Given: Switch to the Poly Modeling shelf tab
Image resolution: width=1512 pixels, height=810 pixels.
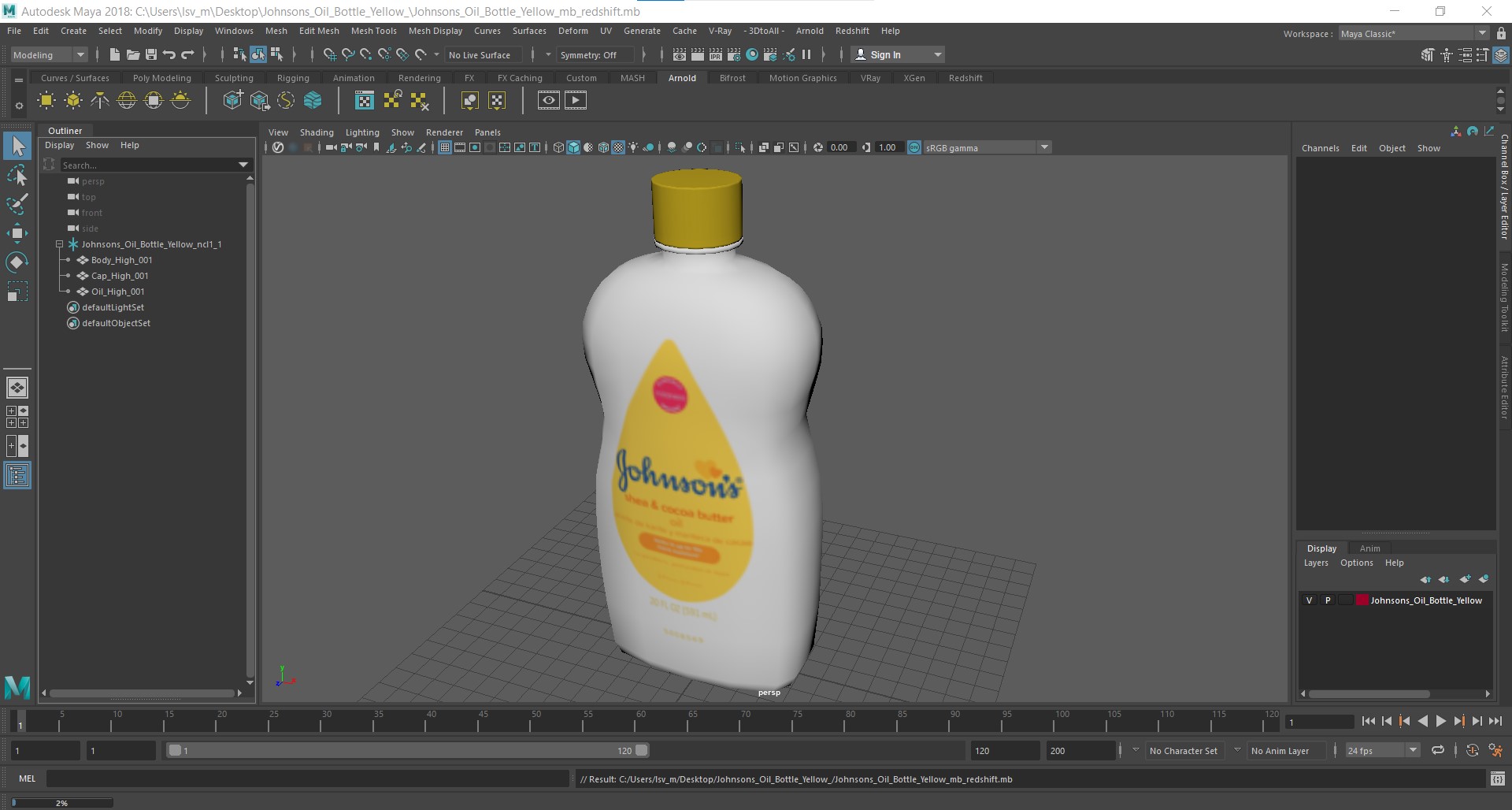Looking at the screenshot, I should [x=162, y=78].
